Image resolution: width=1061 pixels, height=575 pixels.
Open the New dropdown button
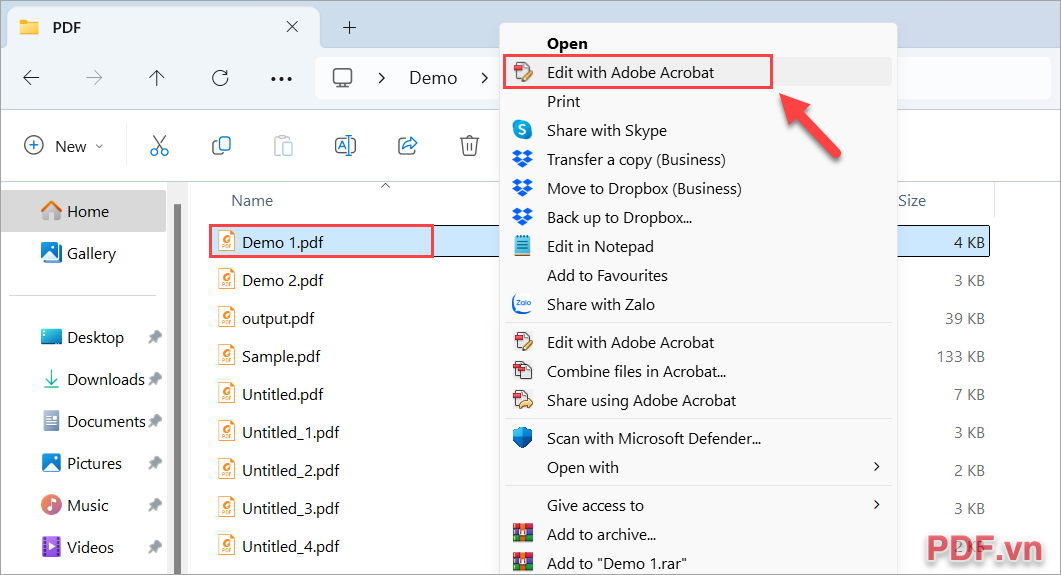coord(64,146)
